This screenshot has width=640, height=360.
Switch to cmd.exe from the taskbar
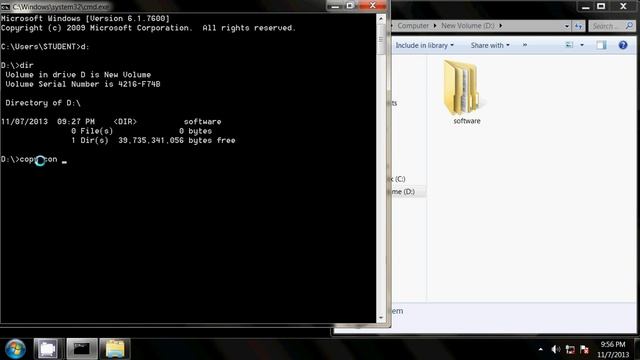click(82, 349)
